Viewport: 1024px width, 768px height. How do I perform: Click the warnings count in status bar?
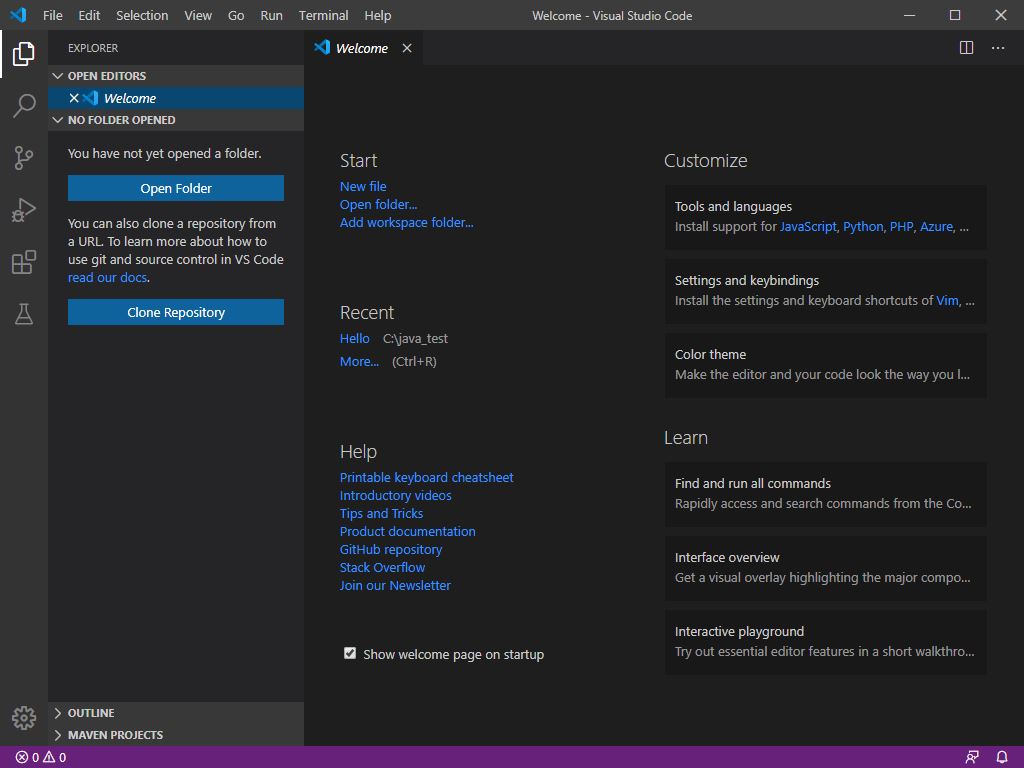(x=55, y=758)
